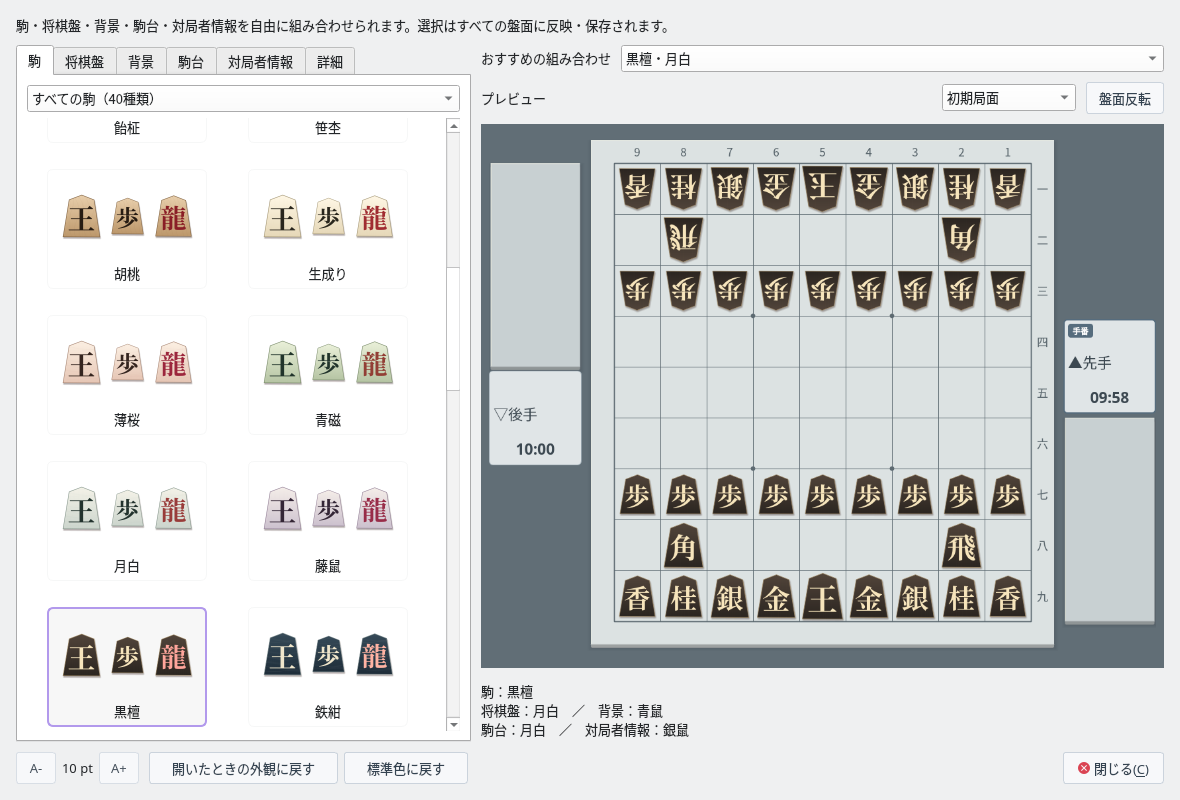Click the 10 pt font size label

pos(78,768)
